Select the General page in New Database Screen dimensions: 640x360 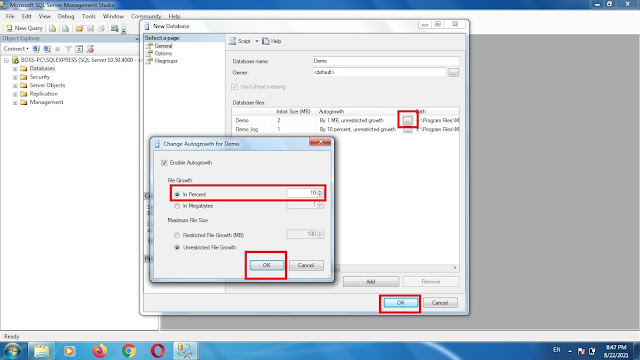click(163, 46)
